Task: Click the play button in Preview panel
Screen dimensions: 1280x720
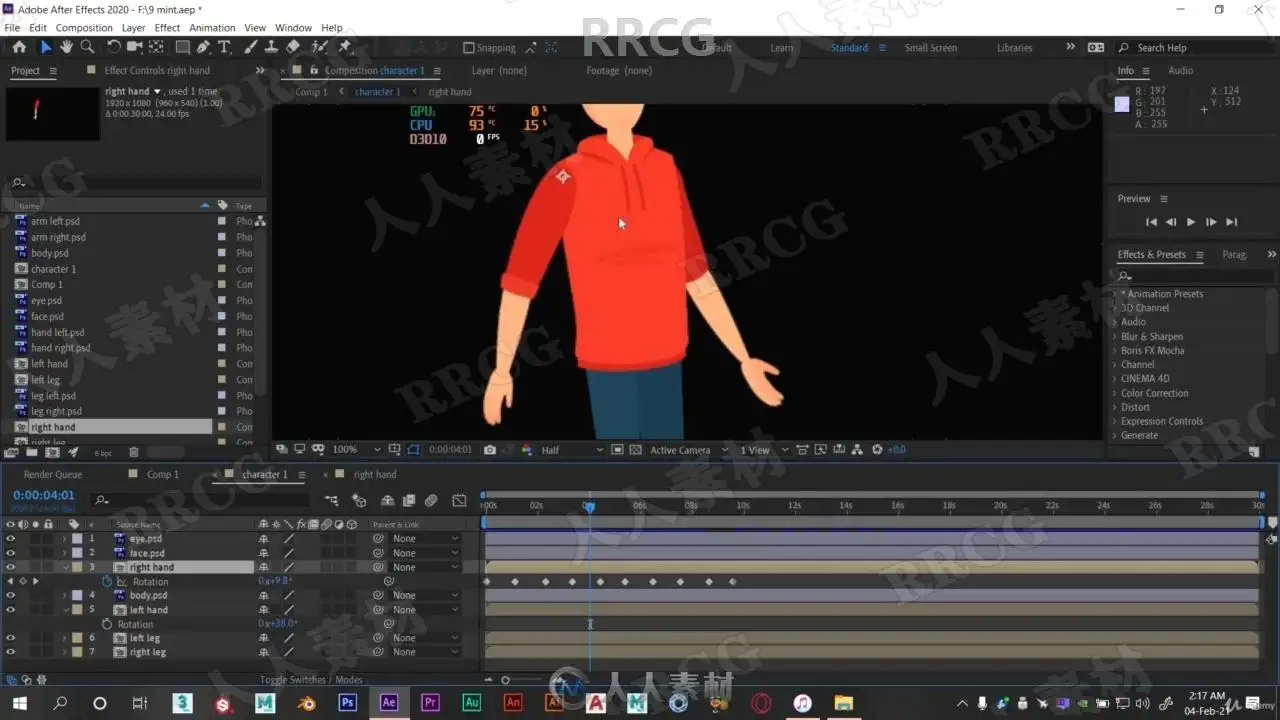Action: click(1190, 222)
